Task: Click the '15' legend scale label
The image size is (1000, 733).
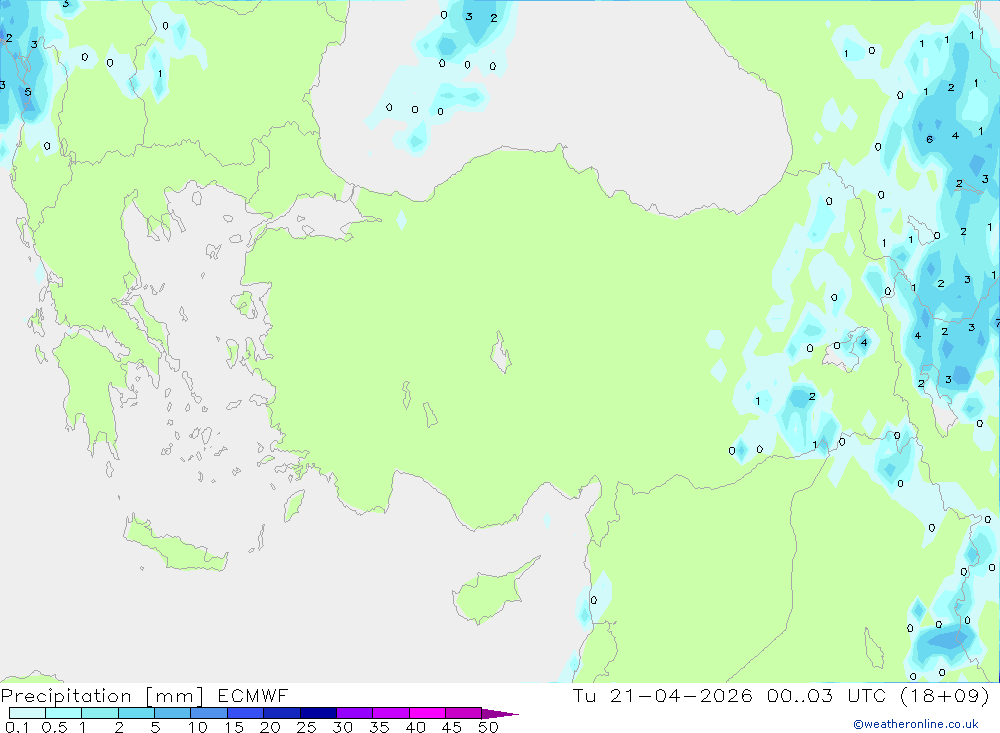Action: 234,727
